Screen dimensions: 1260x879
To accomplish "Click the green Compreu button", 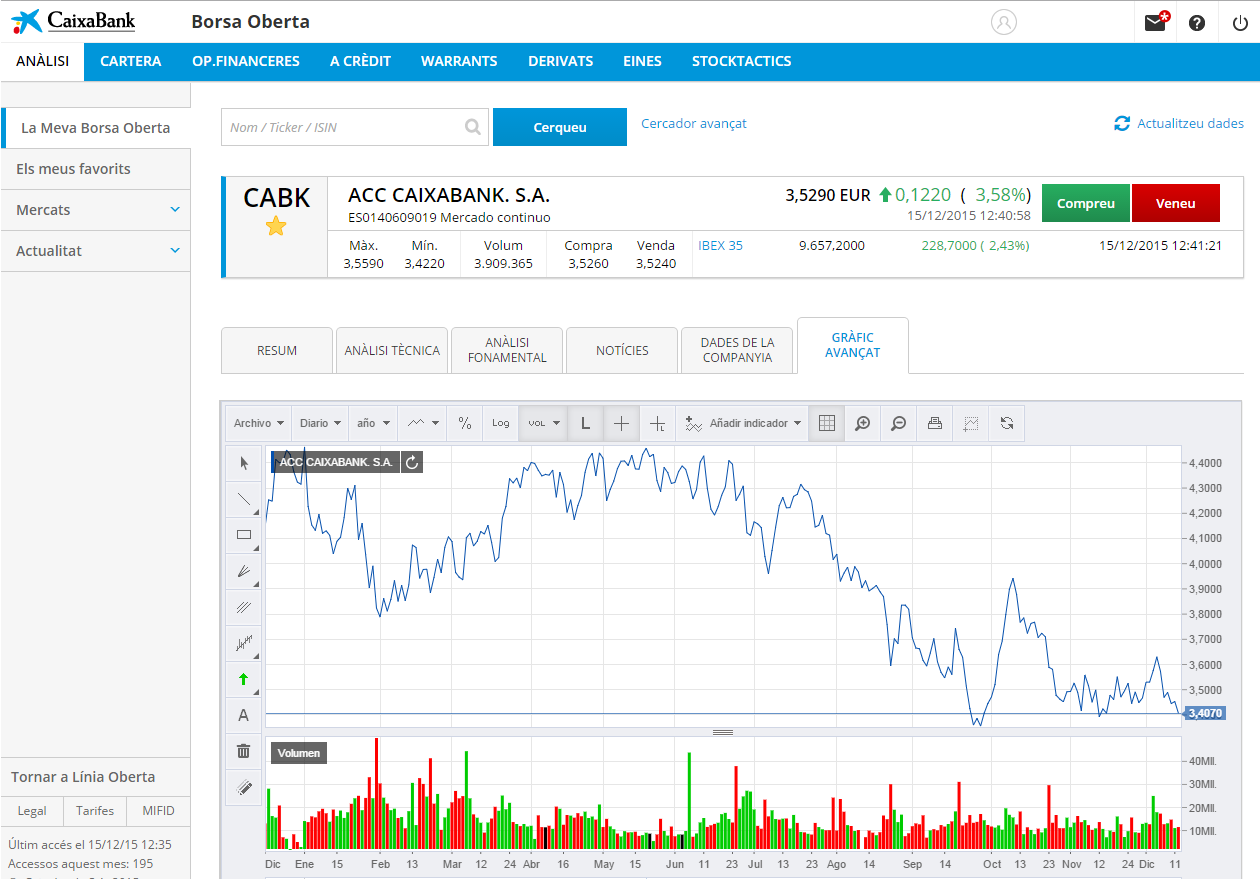I will 1085,202.
